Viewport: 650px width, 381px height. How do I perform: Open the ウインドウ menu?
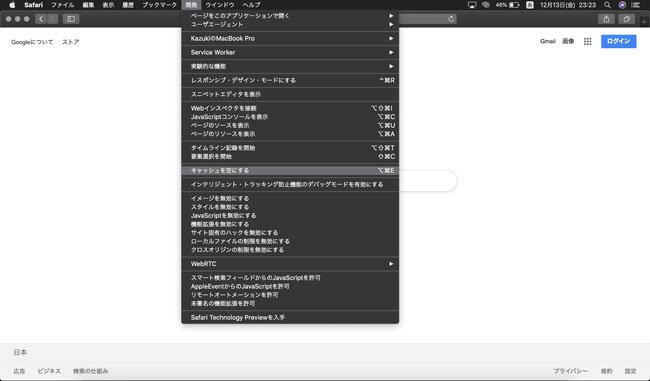click(x=220, y=5)
